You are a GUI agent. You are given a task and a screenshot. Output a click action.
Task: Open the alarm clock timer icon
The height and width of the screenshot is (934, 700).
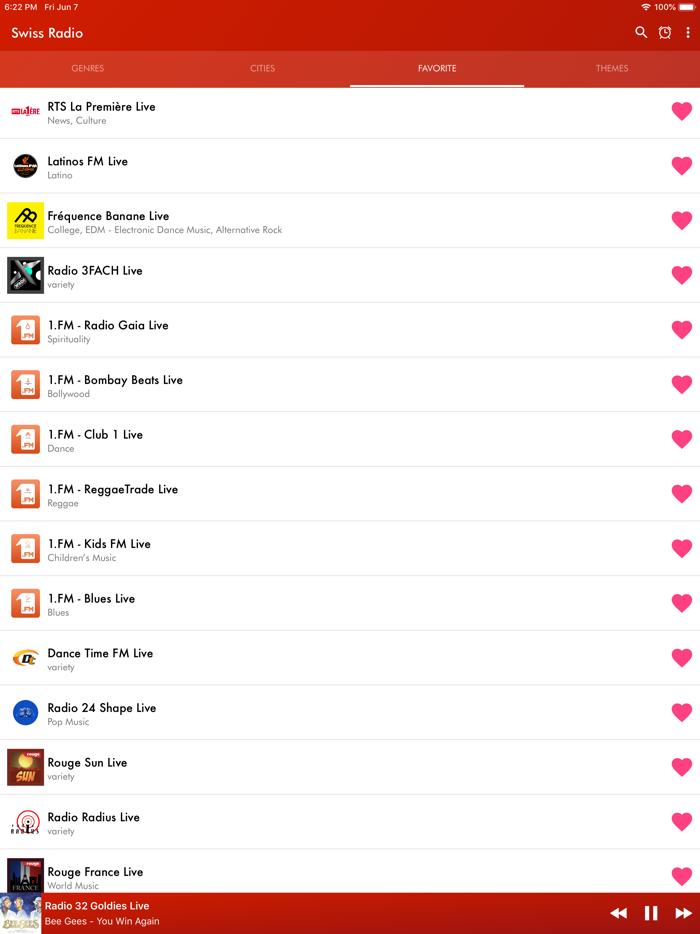click(665, 32)
